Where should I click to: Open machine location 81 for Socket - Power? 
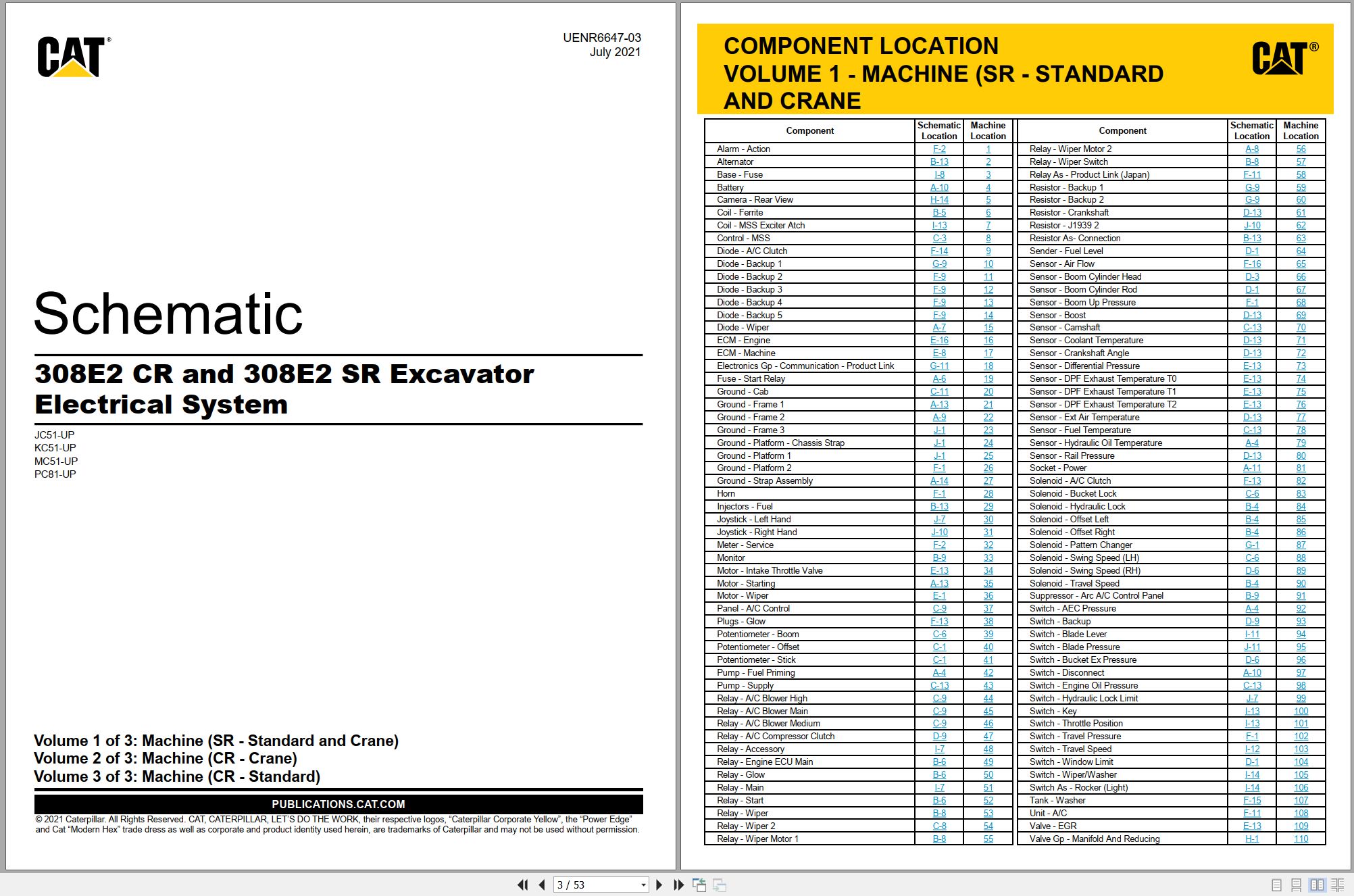[x=1301, y=468]
